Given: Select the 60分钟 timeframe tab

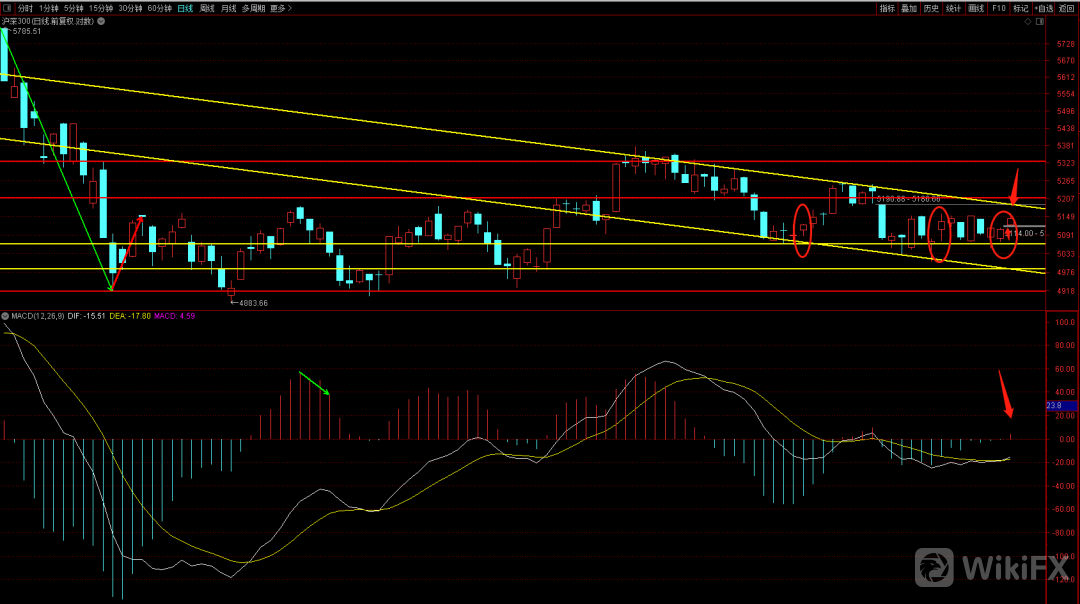Looking at the screenshot, I should point(159,8).
